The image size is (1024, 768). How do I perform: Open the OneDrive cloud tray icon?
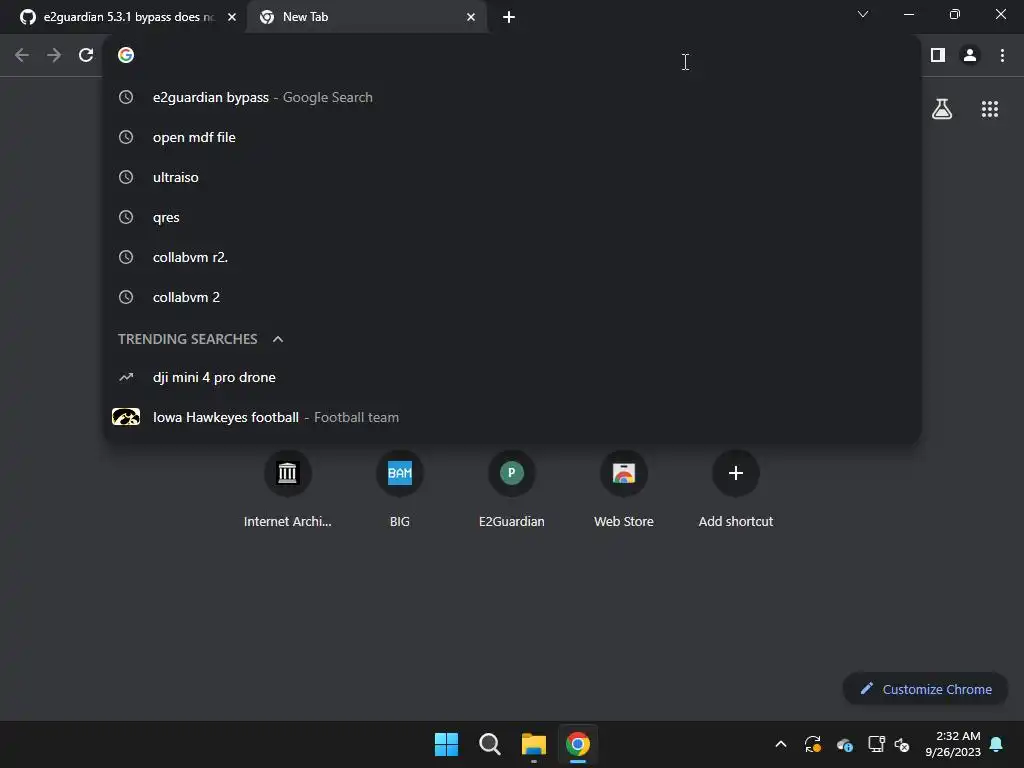pyautogui.click(x=844, y=744)
